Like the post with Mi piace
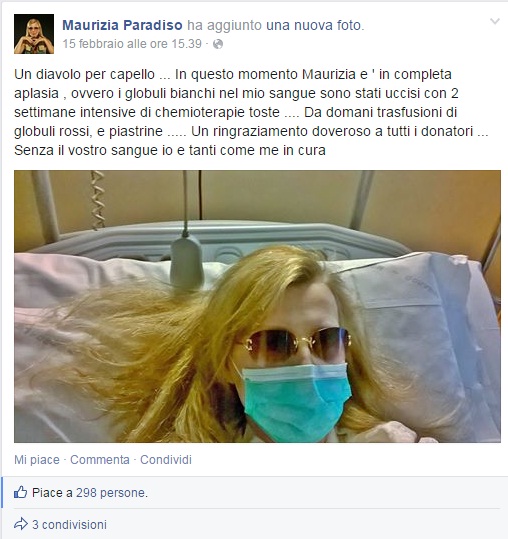This screenshot has width=508, height=539. click(x=37, y=460)
